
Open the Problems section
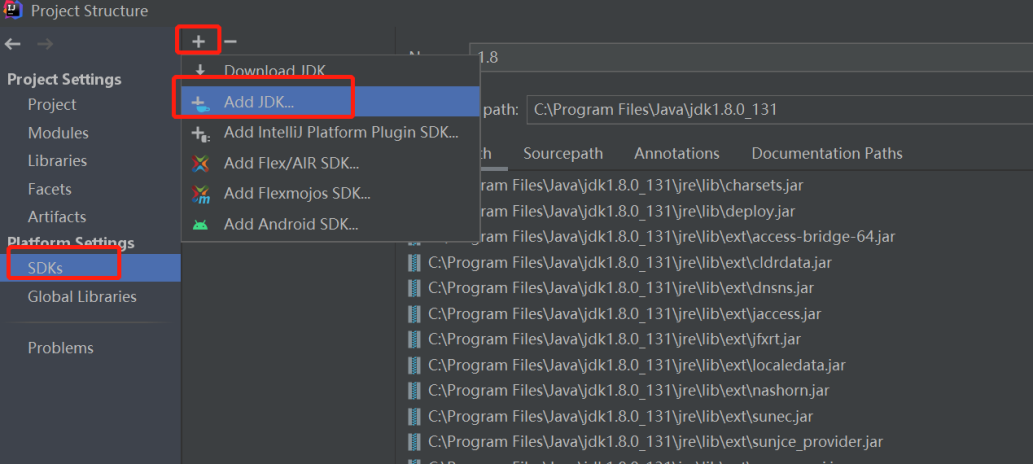pyautogui.click(x=61, y=348)
